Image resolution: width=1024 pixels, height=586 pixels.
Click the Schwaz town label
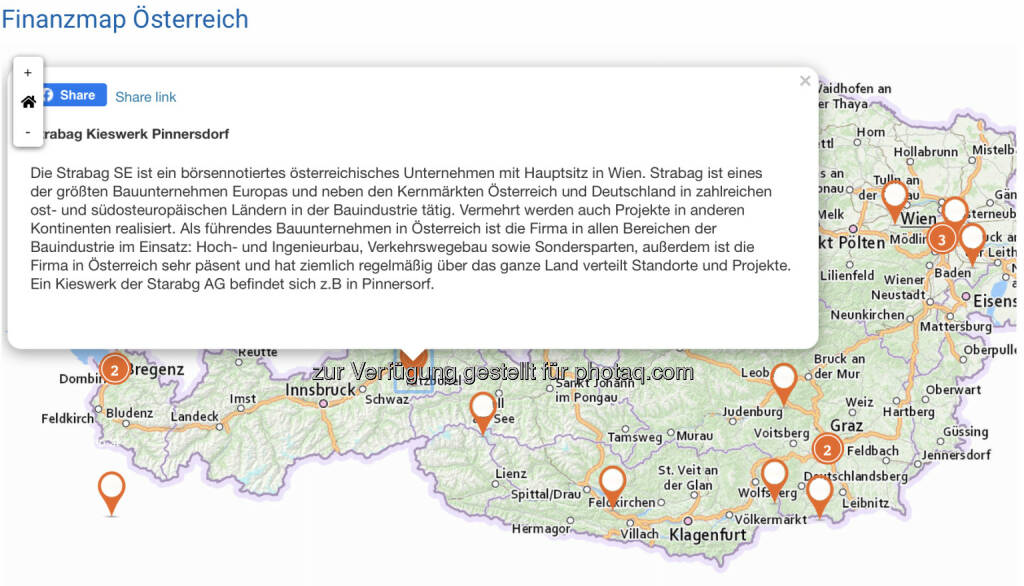click(387, 399)
